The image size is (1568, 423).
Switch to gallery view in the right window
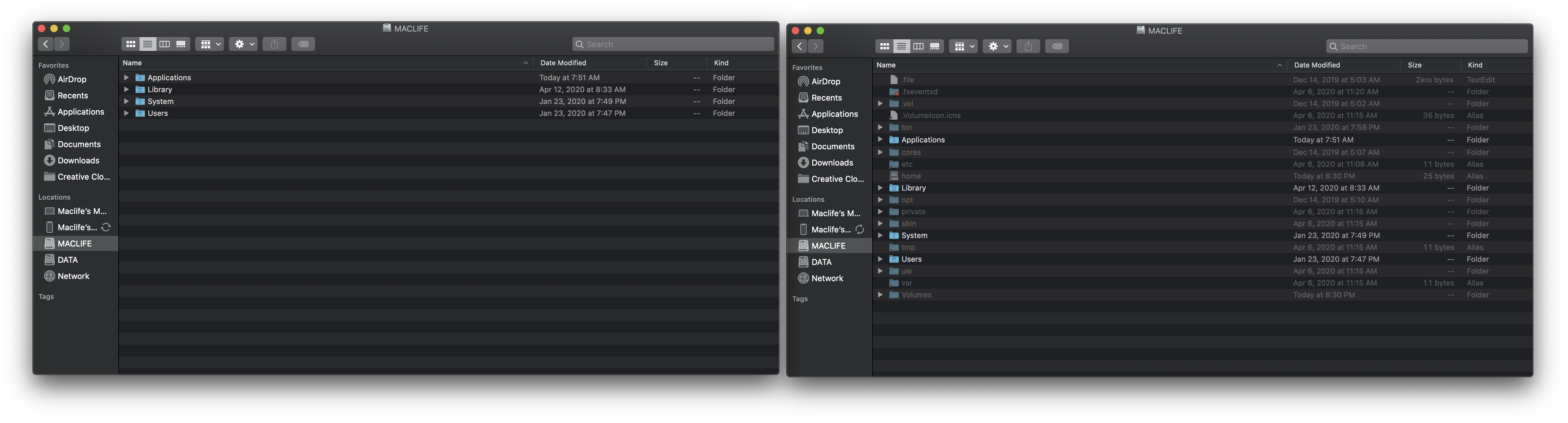click(935, 46)
